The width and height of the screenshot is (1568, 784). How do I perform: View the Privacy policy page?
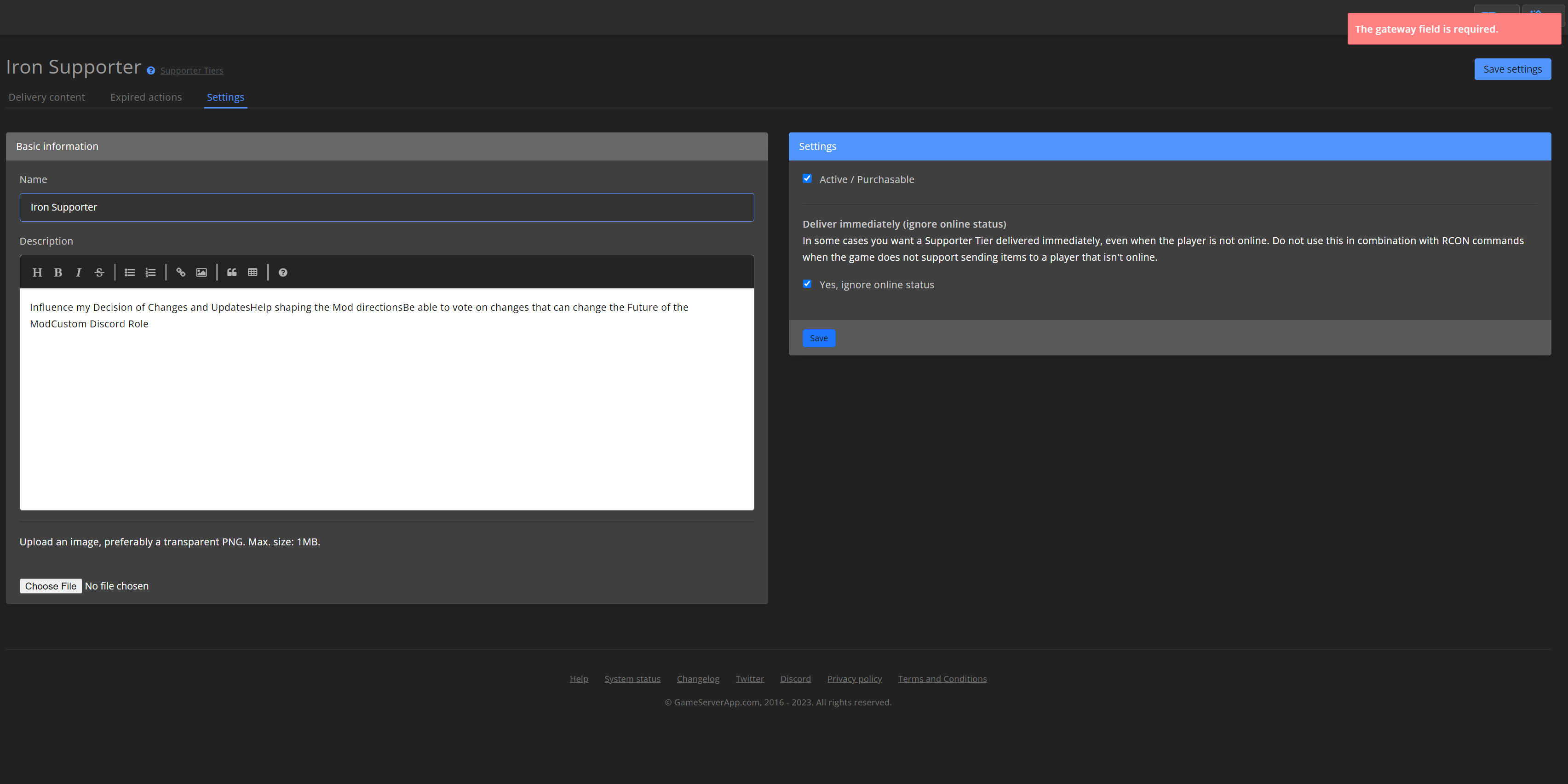855,678
